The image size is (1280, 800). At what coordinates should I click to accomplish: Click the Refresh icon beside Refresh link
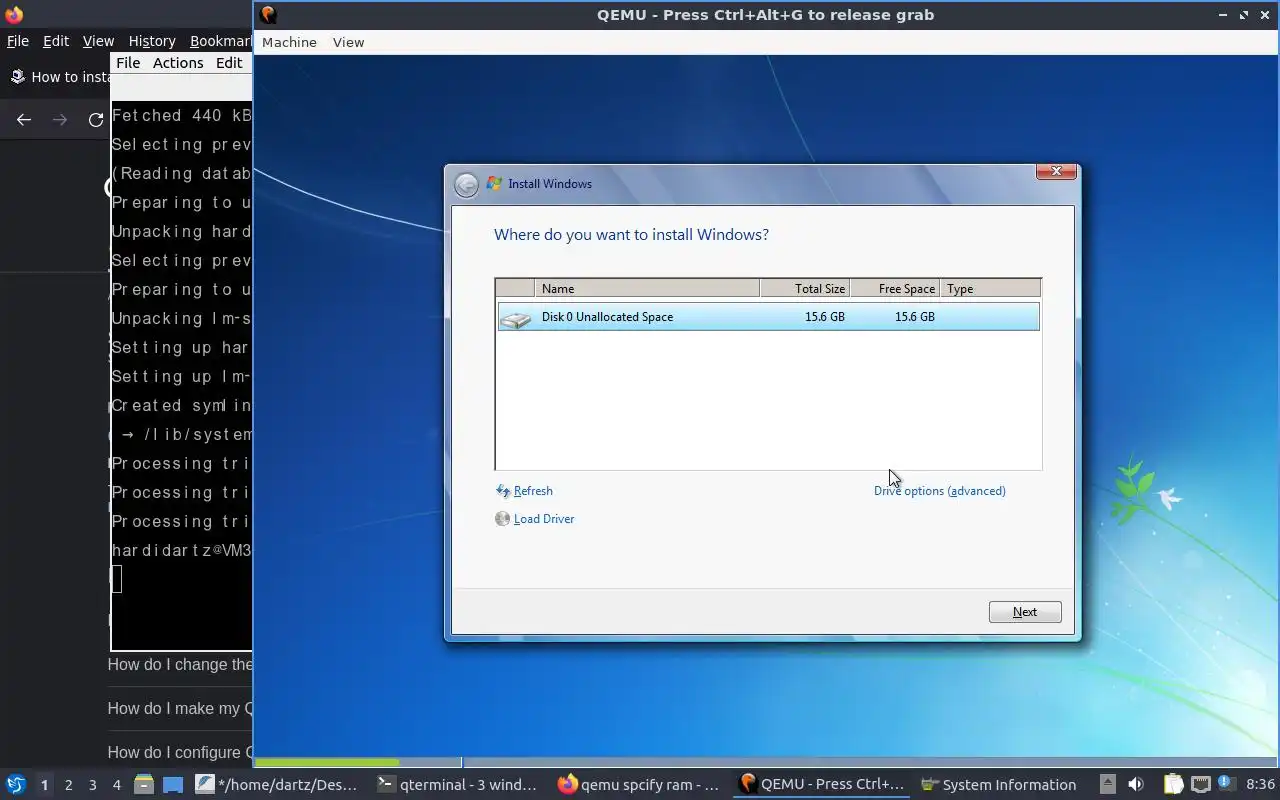coord(503,491)
